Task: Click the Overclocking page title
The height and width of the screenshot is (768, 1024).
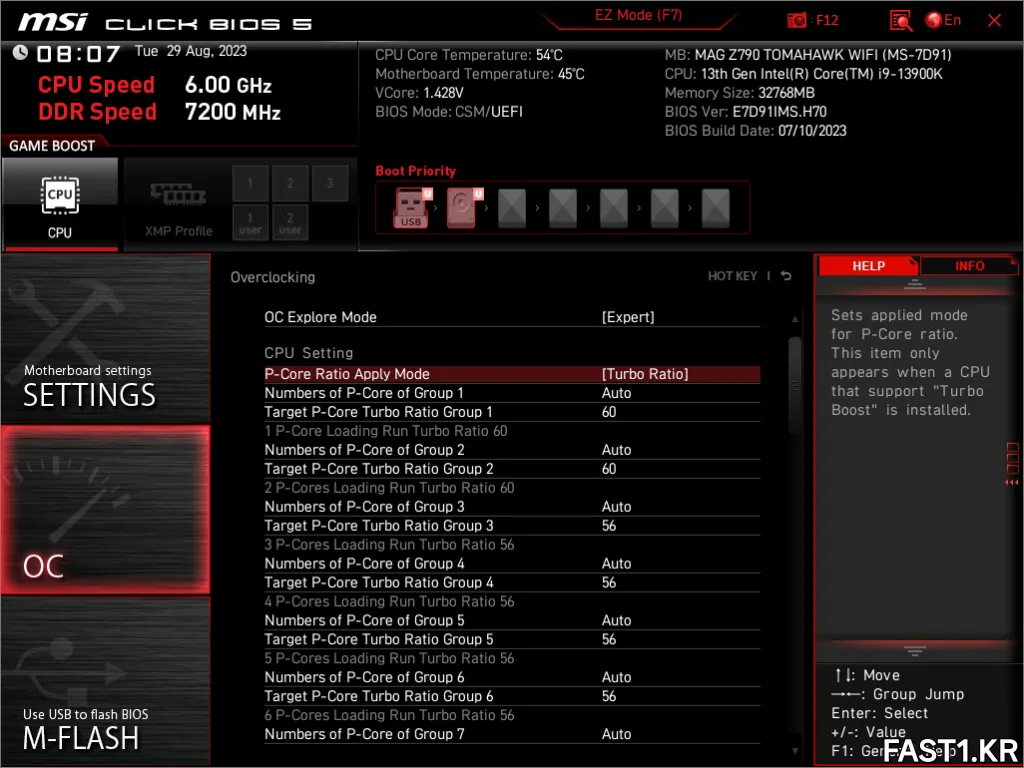Action: pos(272,277)
